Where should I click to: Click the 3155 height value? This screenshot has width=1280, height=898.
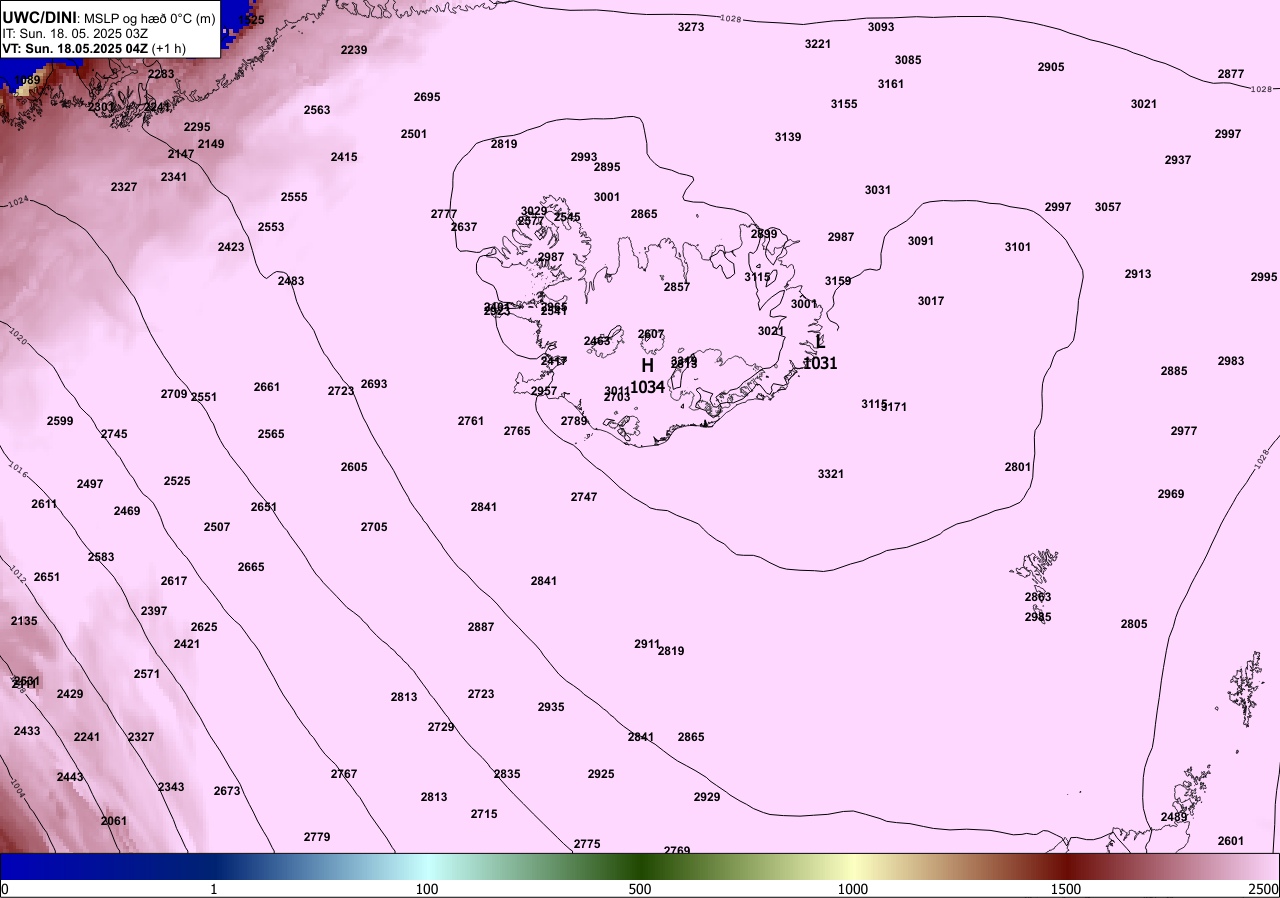tap(844, 104)
